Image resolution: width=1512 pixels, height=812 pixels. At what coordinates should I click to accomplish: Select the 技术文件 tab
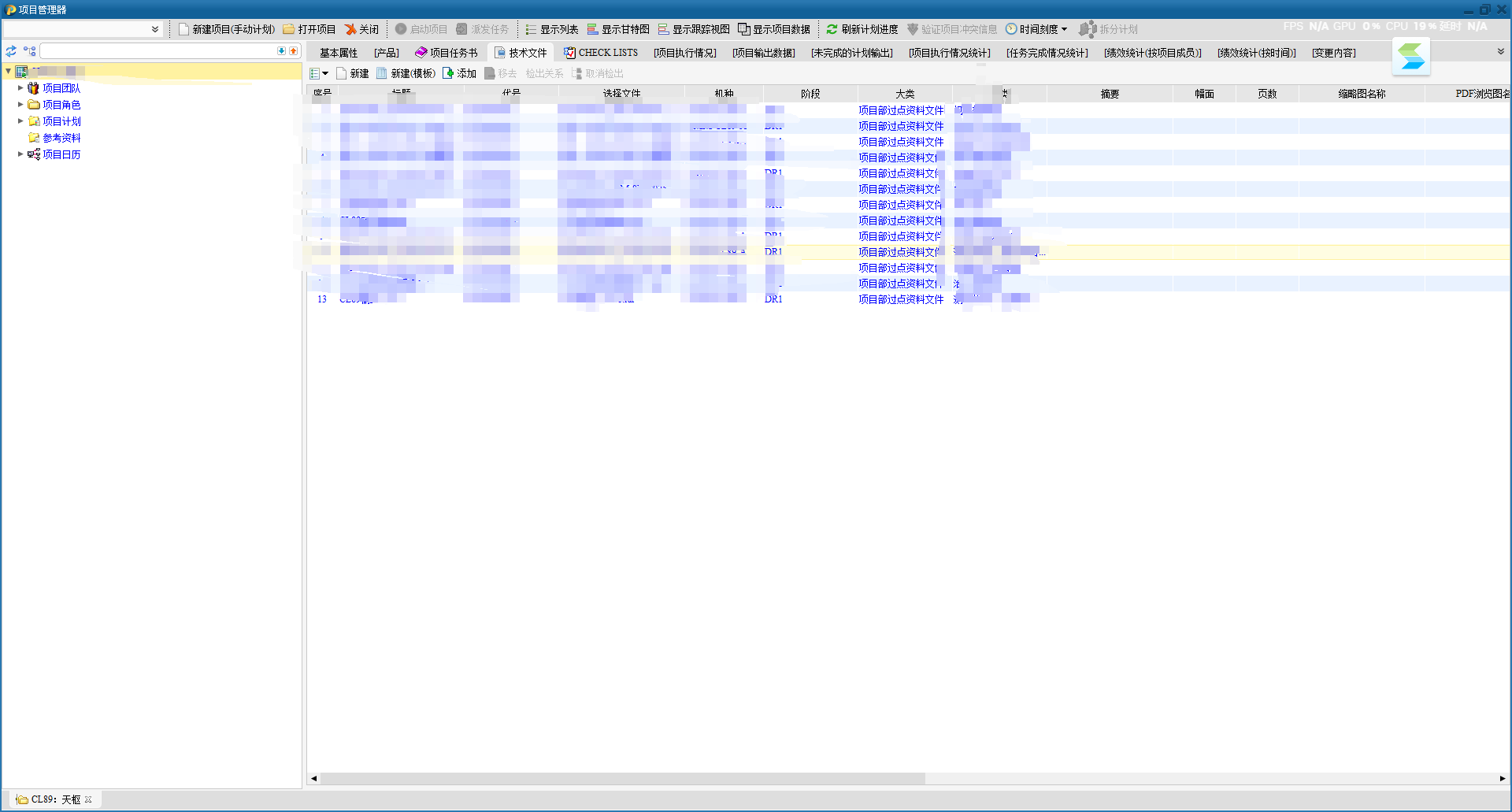(521, 53)
